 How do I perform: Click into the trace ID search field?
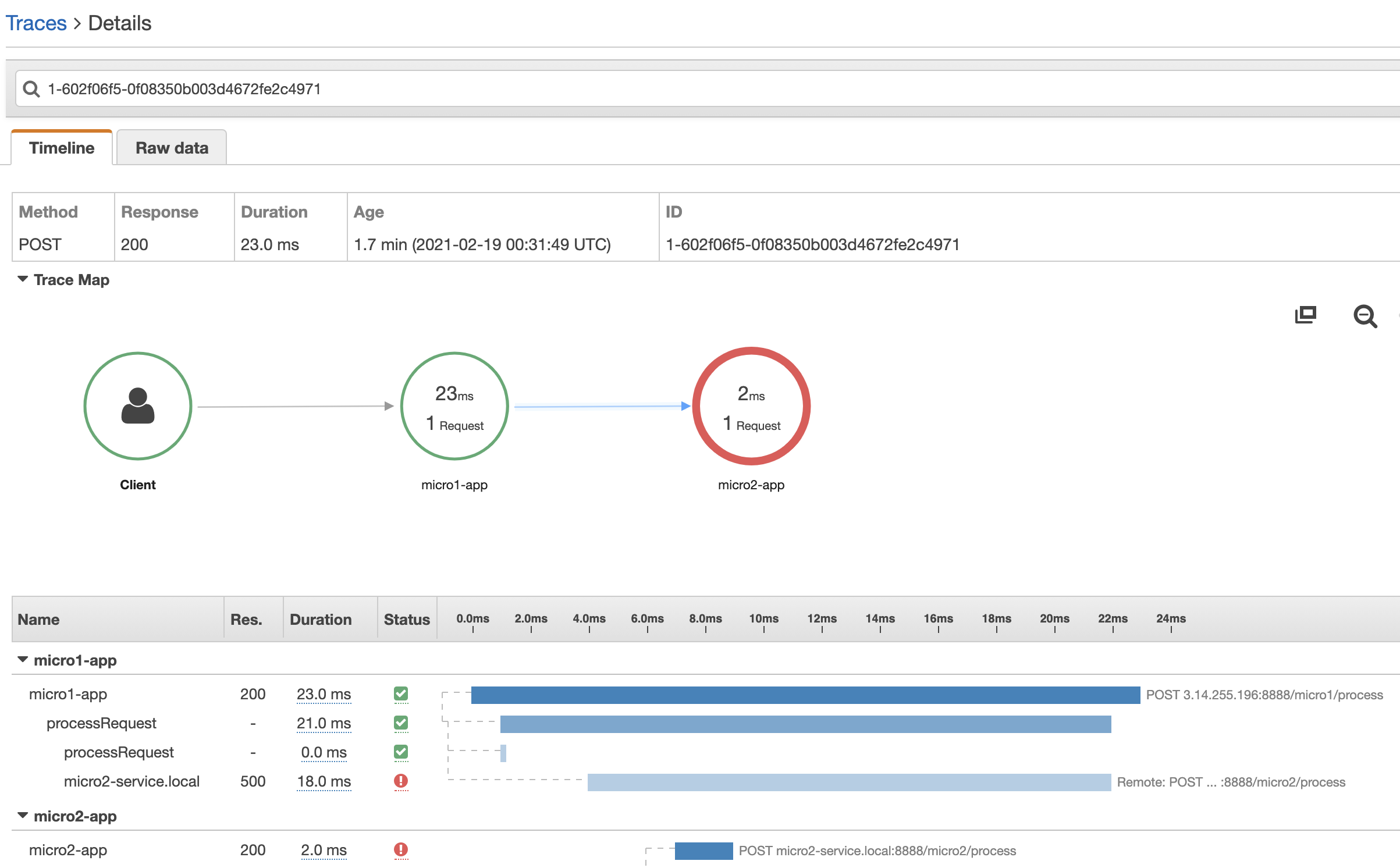(x=698, y=89)
